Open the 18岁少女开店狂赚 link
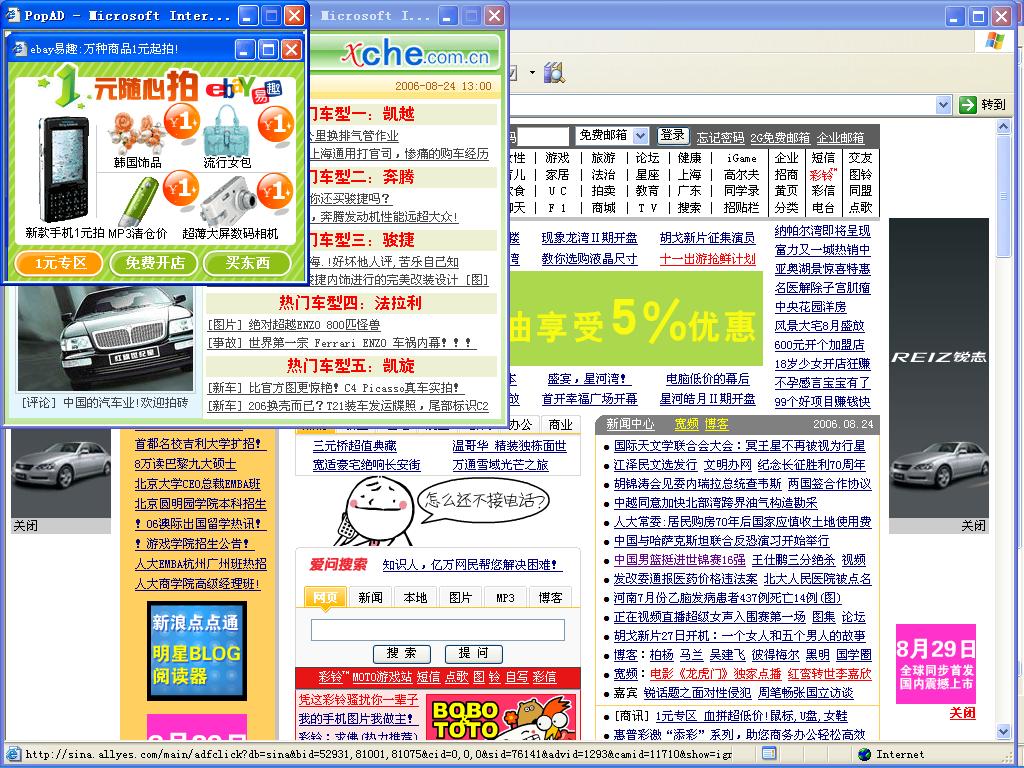 point(822,364)
